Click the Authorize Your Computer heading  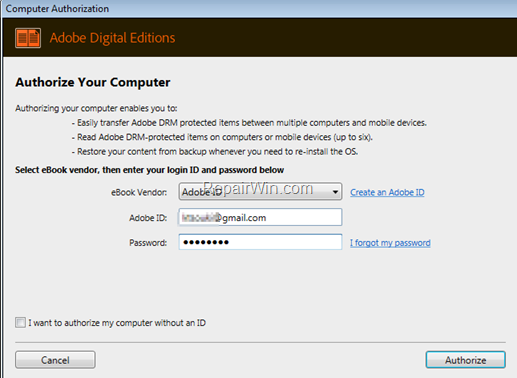[93, 82]
